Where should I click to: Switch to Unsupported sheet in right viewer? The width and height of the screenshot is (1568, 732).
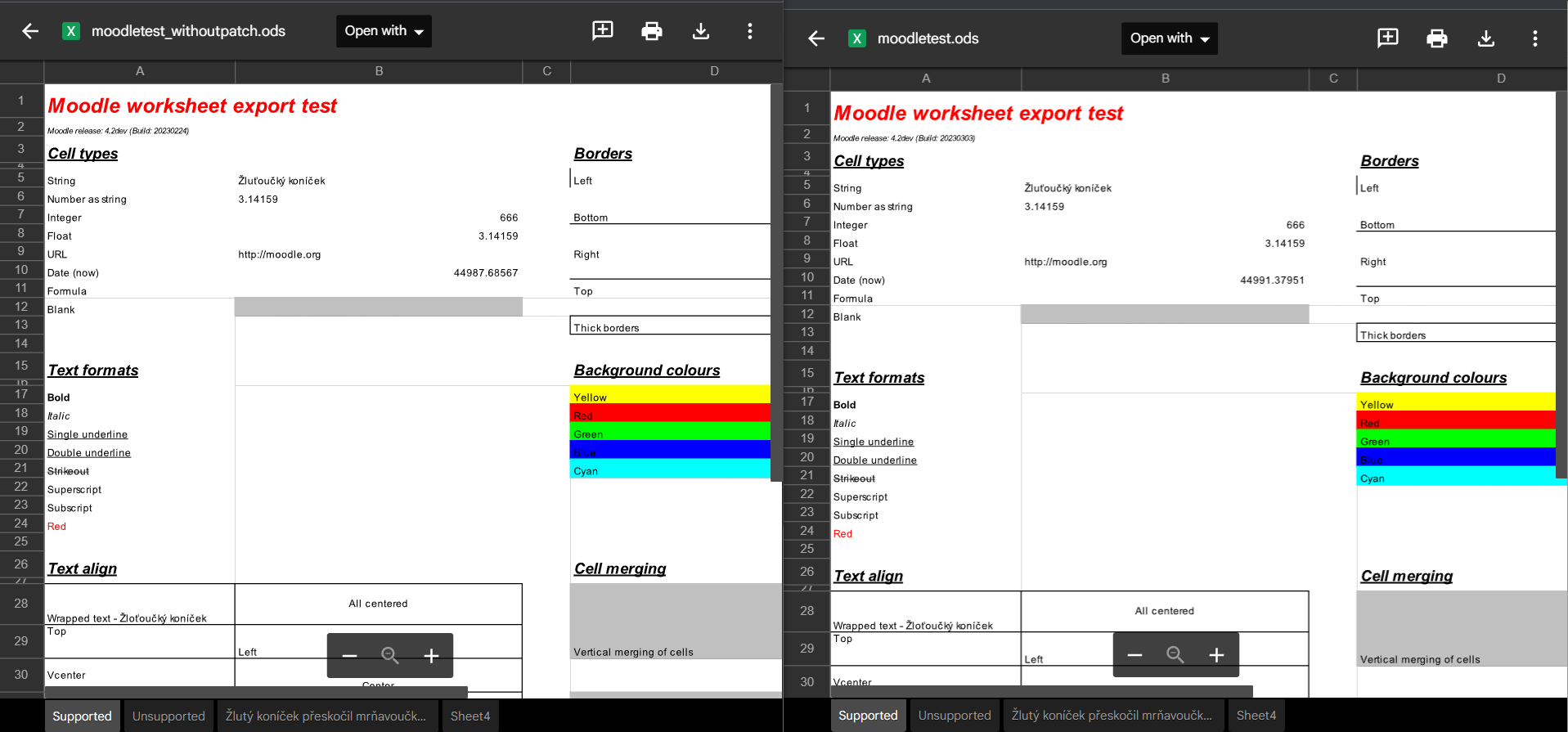(x=955, y=715)
